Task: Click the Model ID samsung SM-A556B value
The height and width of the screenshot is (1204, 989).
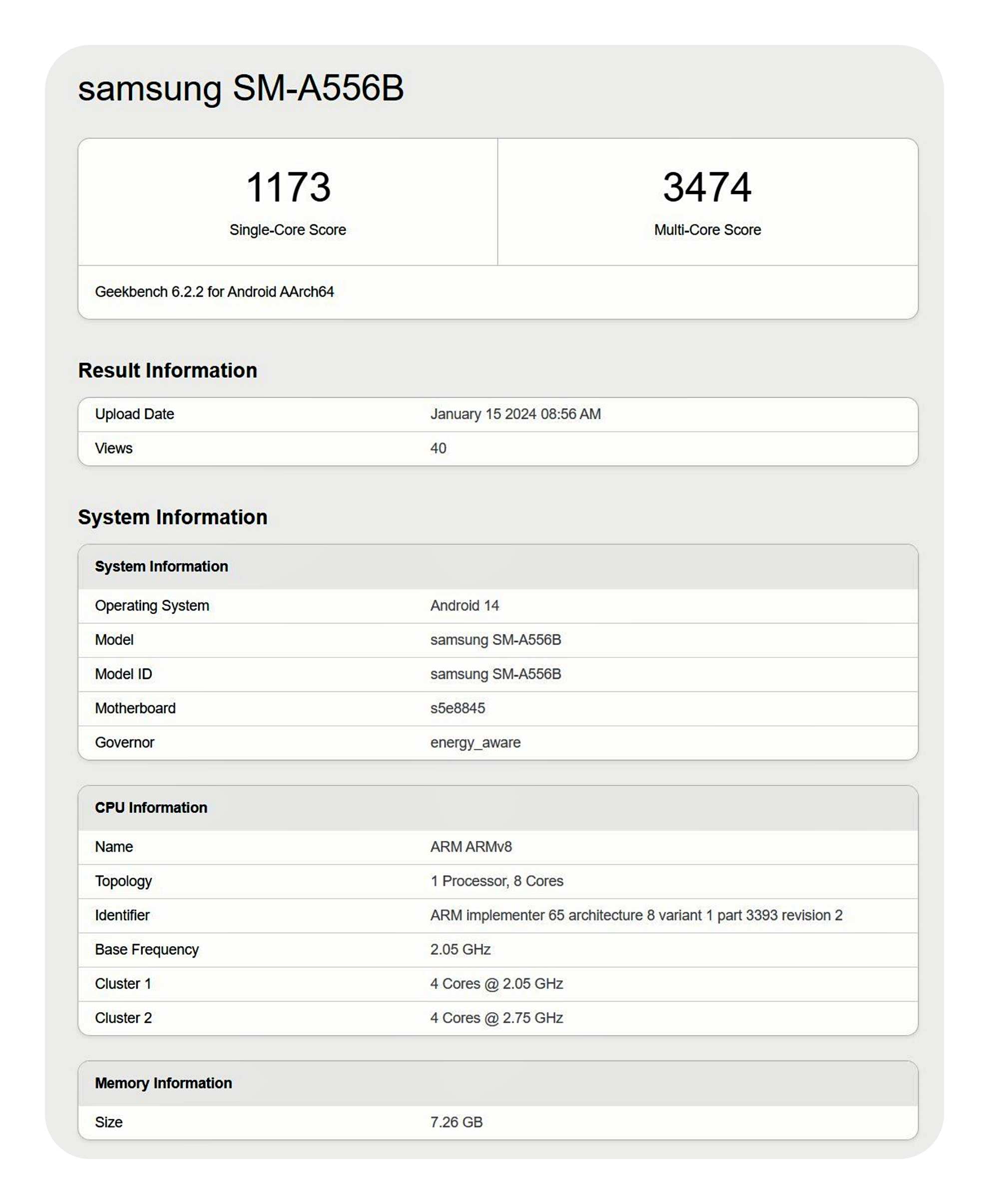Action: 495,674
